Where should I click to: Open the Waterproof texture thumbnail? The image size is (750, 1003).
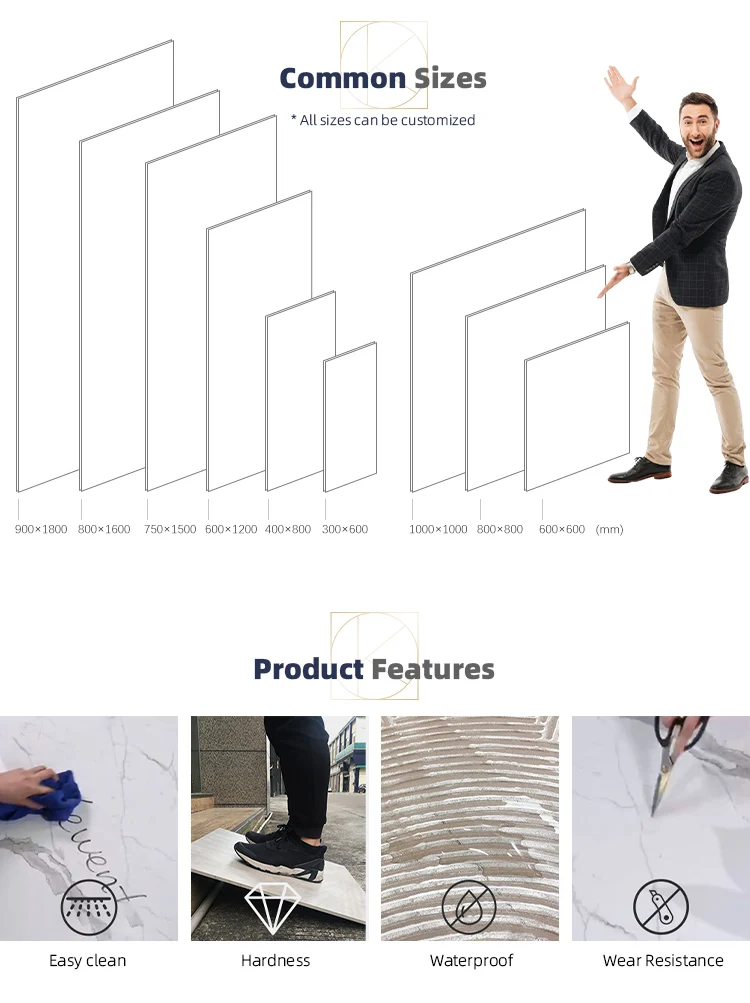click(x=470, y=828)
